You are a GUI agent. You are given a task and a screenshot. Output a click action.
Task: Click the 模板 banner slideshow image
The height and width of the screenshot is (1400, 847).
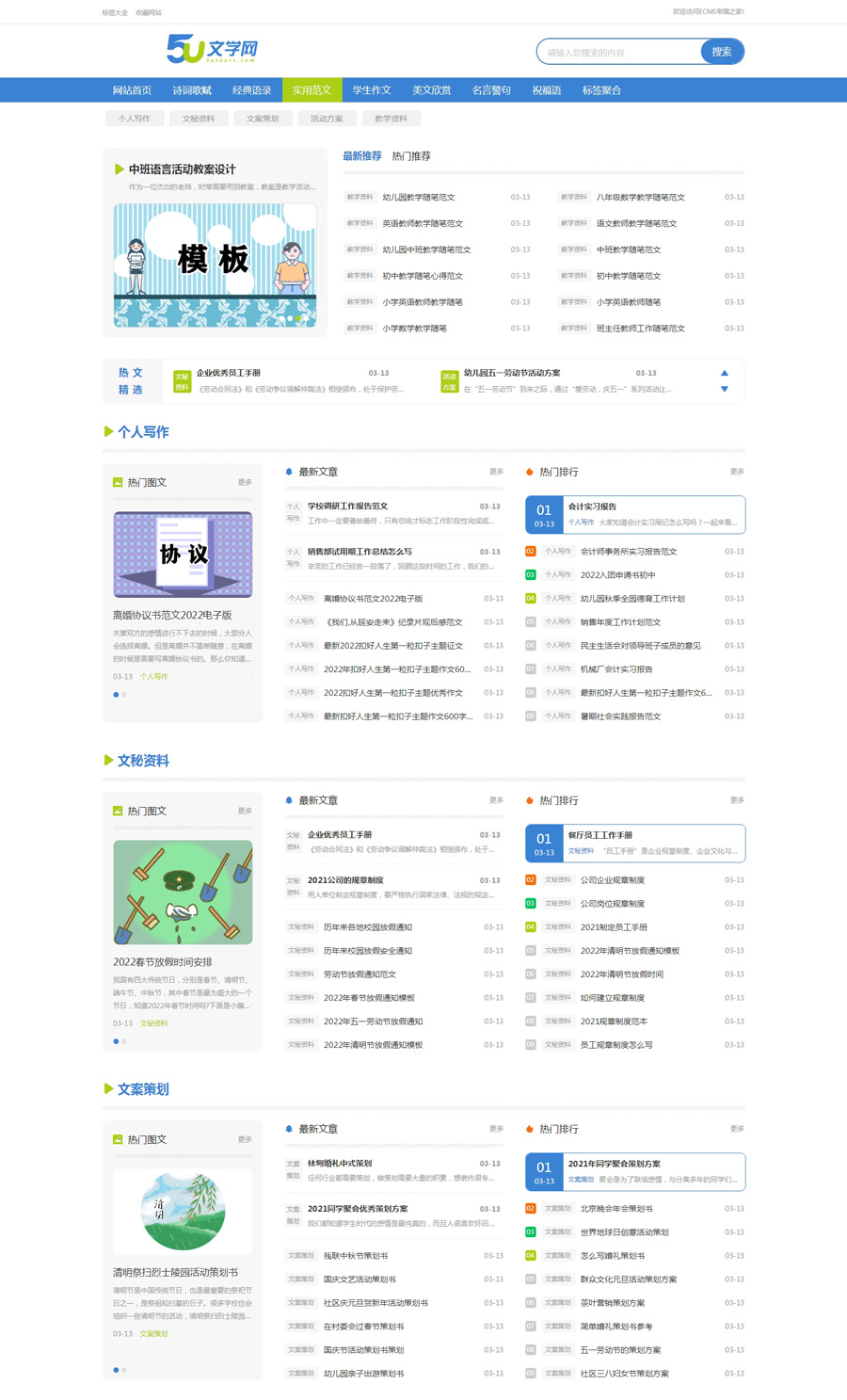(x=215, y=265)
